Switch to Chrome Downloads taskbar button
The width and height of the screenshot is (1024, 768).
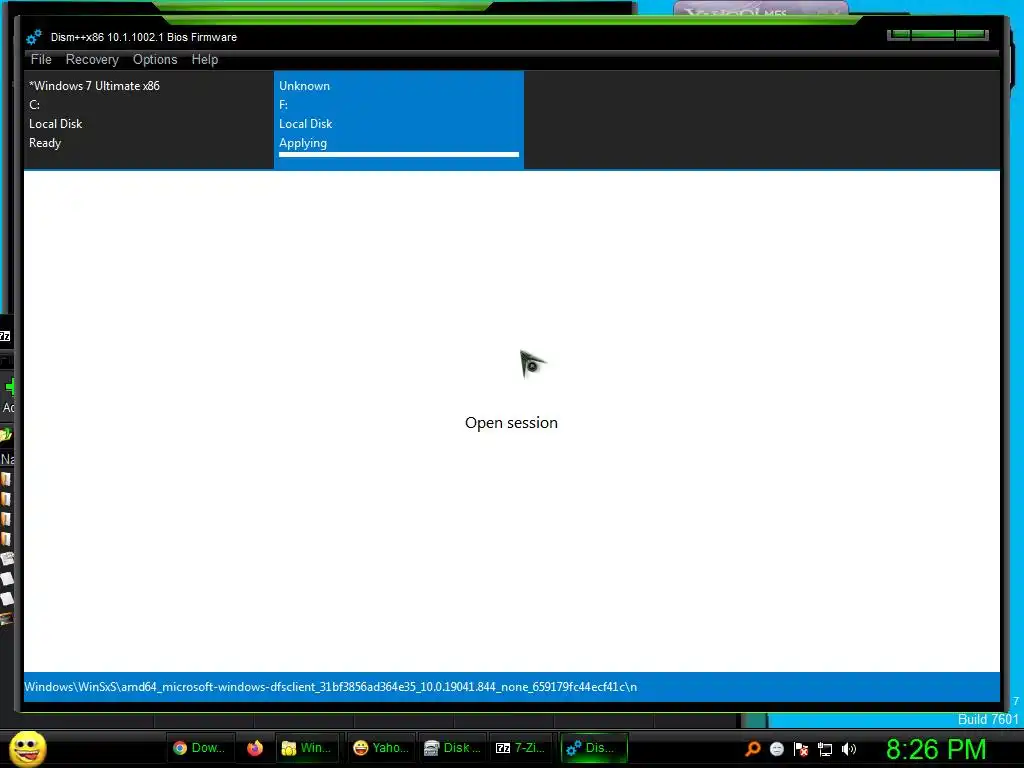click(x=199, y=748)
